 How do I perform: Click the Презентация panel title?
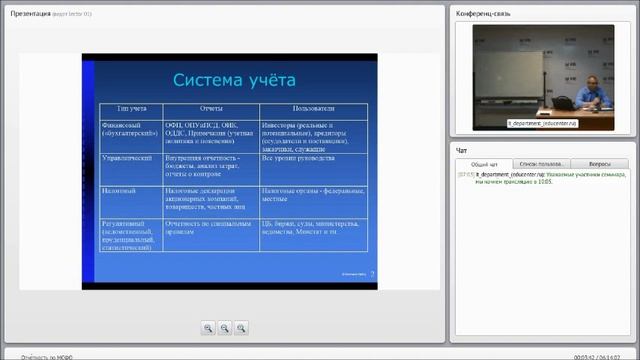pos(30,13)
